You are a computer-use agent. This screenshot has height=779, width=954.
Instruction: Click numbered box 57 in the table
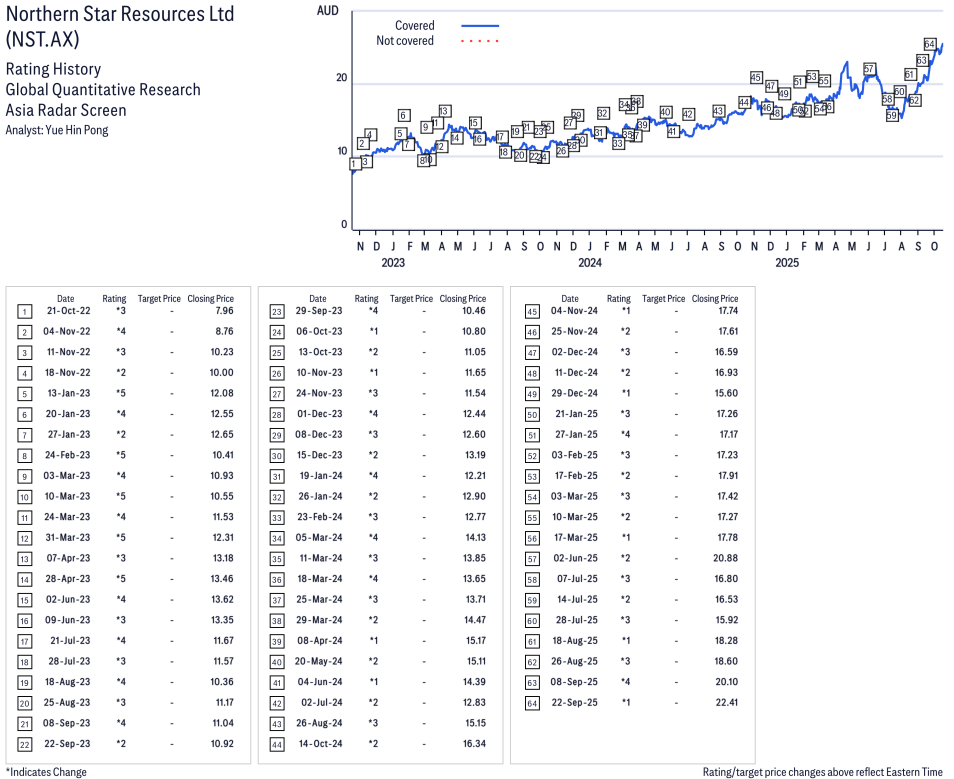530,559
